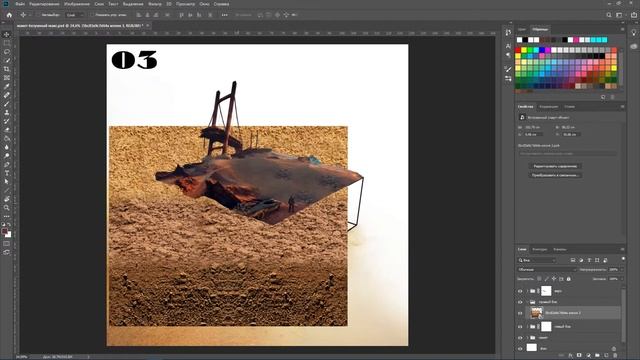Pick the red swatch in Swatches panel
640x360 pixels.
(x=518, y=50)
